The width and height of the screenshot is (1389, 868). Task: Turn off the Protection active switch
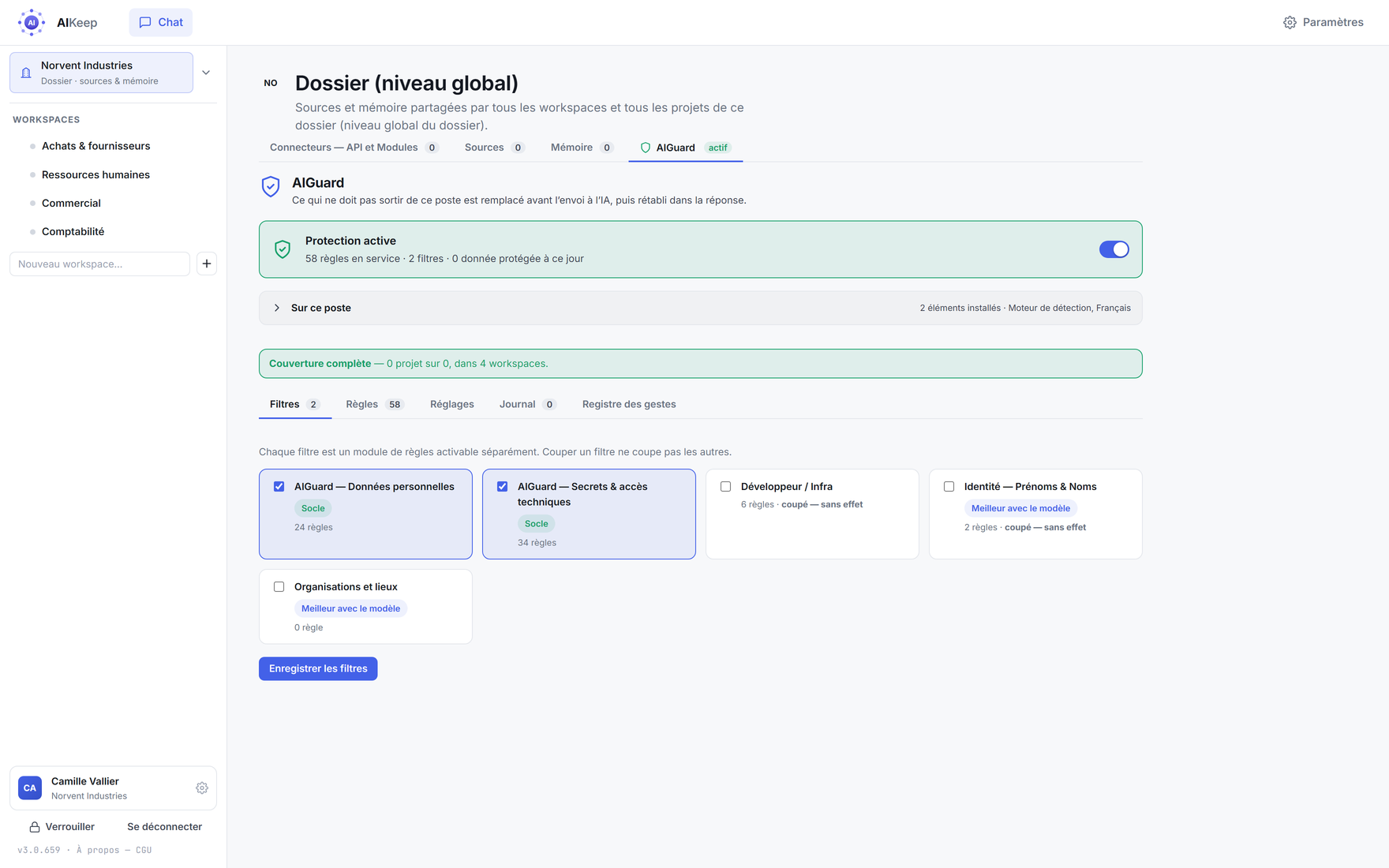[1114, 249]
